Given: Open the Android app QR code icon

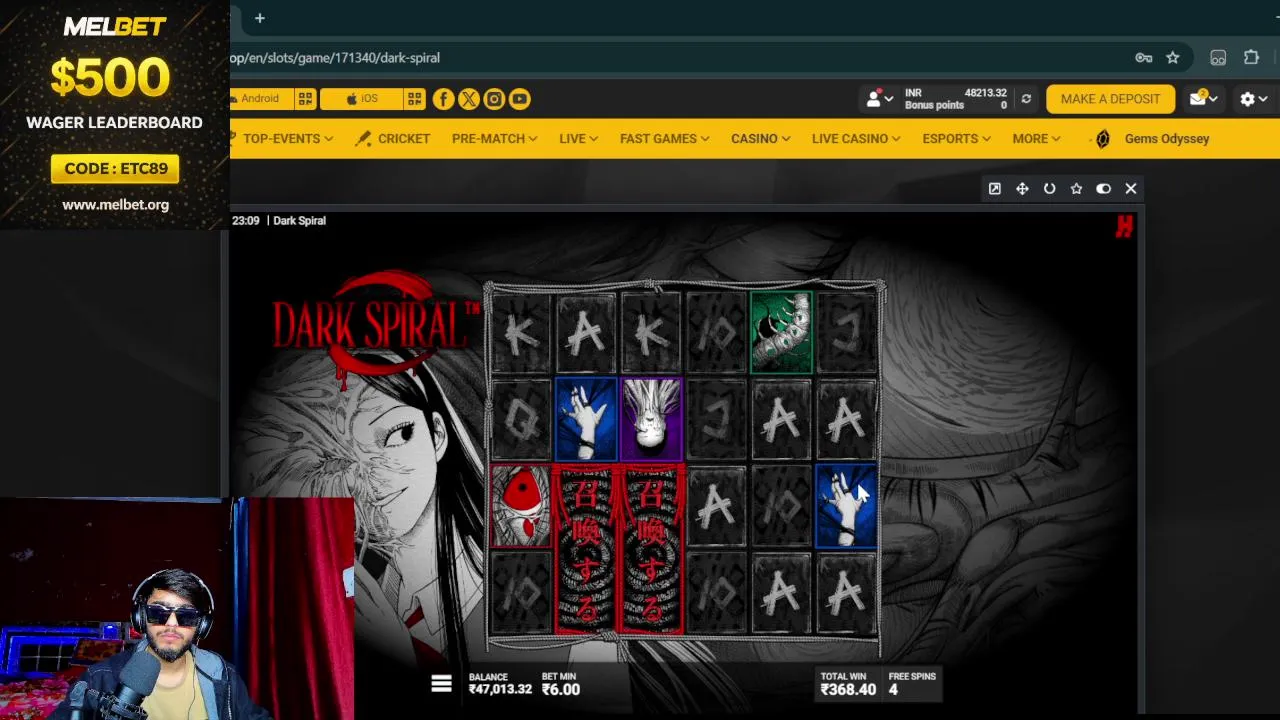Looking at the screenshot, I should [x=305, y=99].
